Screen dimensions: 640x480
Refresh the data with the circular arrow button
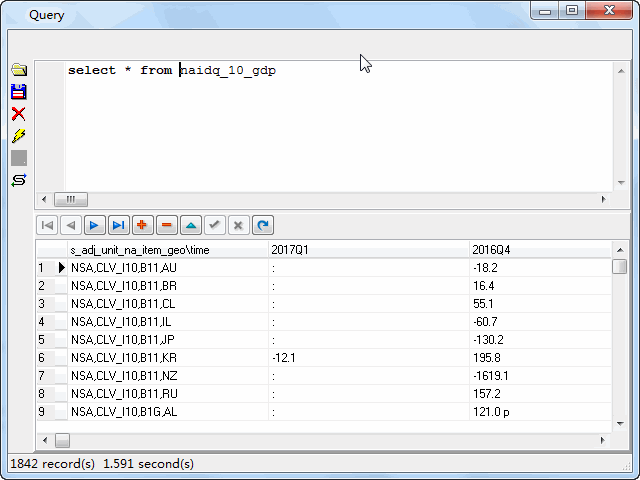coord(262,225)
